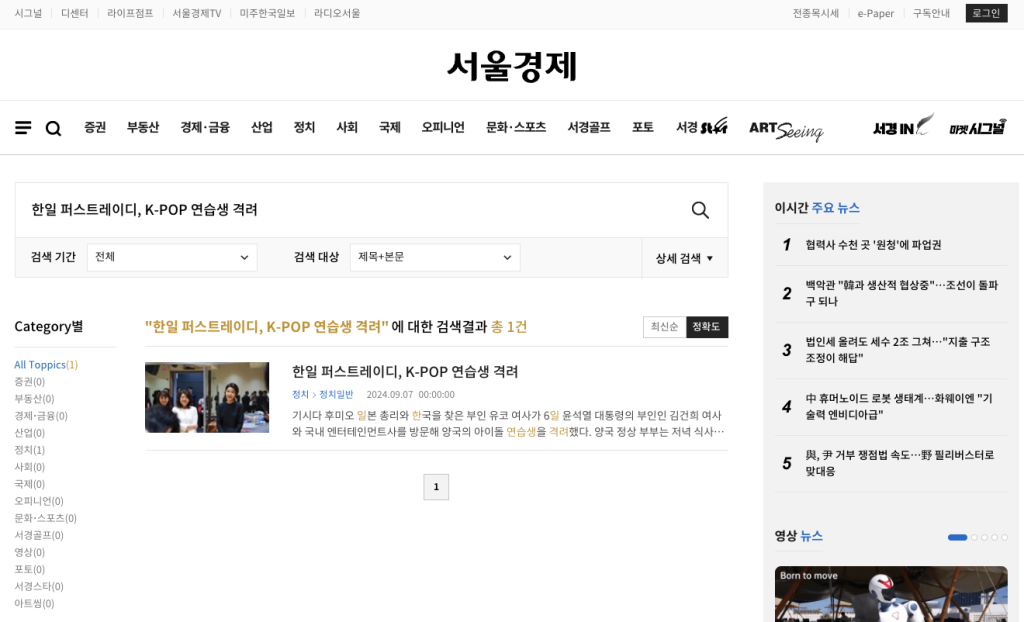
Task: Open the article thumbnail with two women
Action: (207, 397)
